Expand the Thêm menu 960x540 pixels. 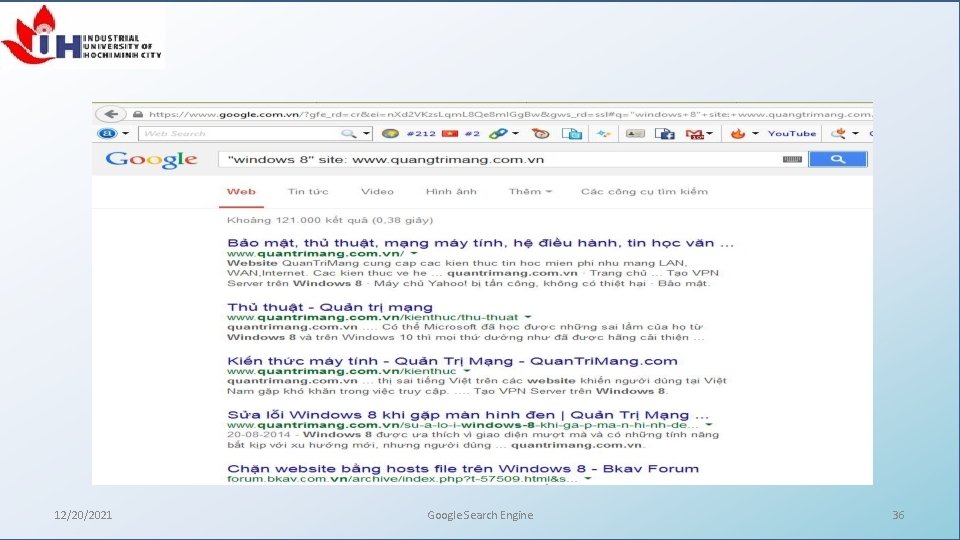530,192
